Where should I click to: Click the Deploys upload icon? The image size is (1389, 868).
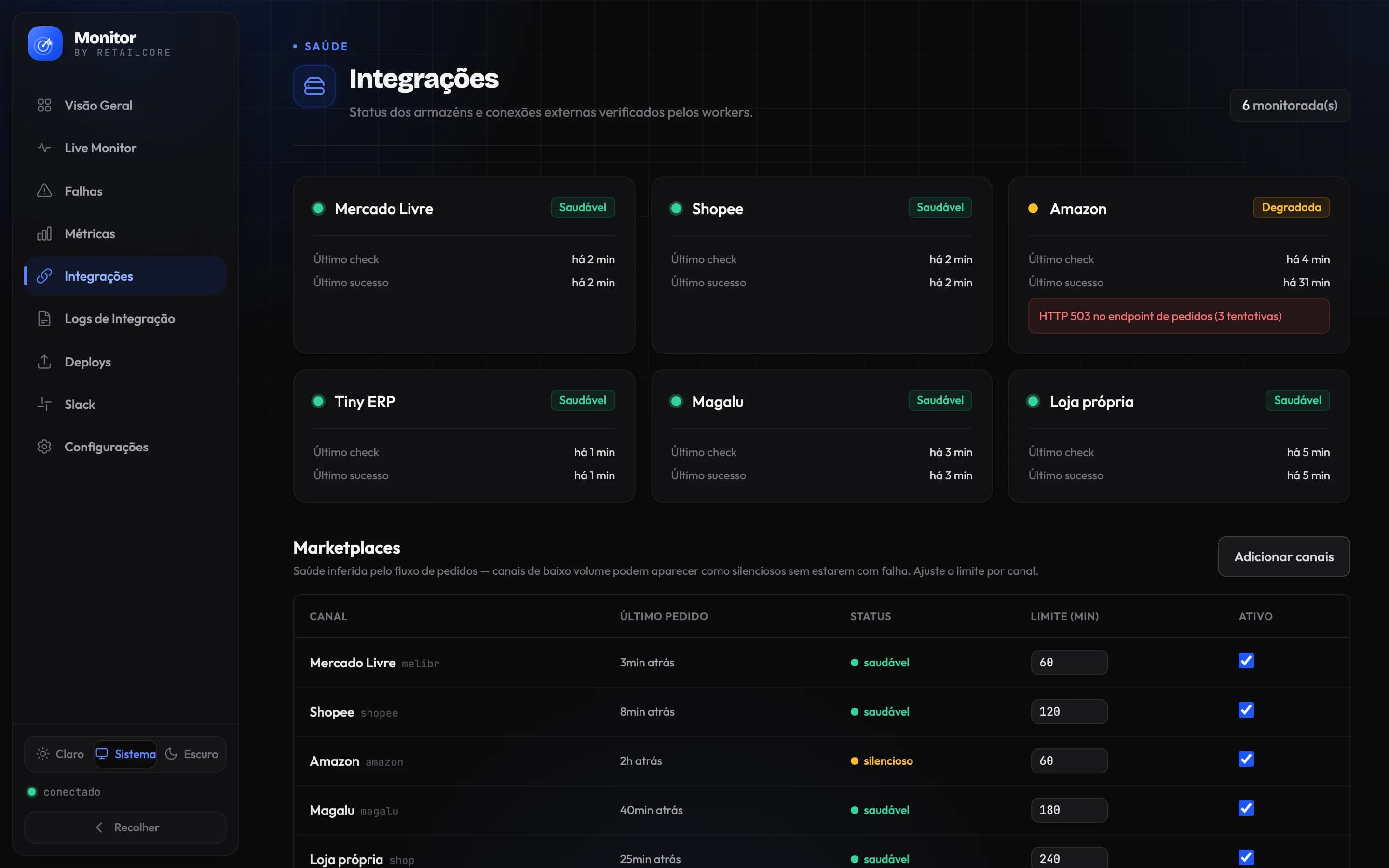click(x=44, y=362)
